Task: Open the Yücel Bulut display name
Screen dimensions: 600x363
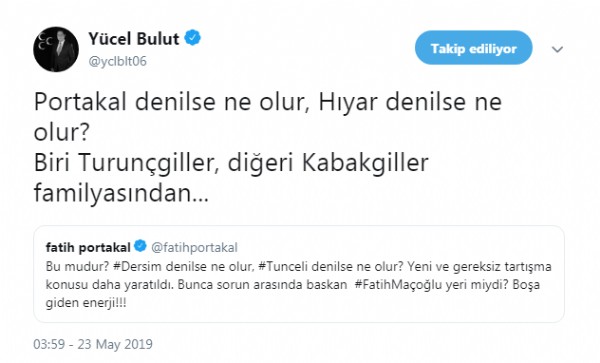Action: (134, 39)
